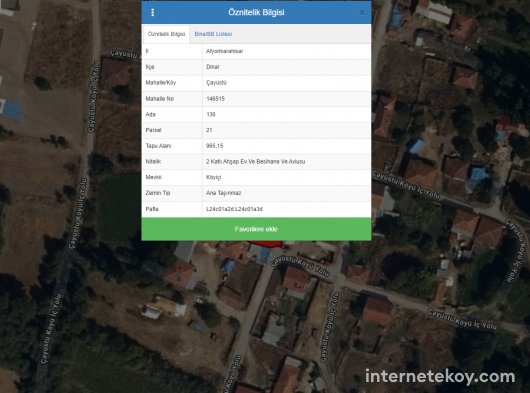Click the Favorilere ekle button
Viewport: 530px width, 393px height.
256,229
